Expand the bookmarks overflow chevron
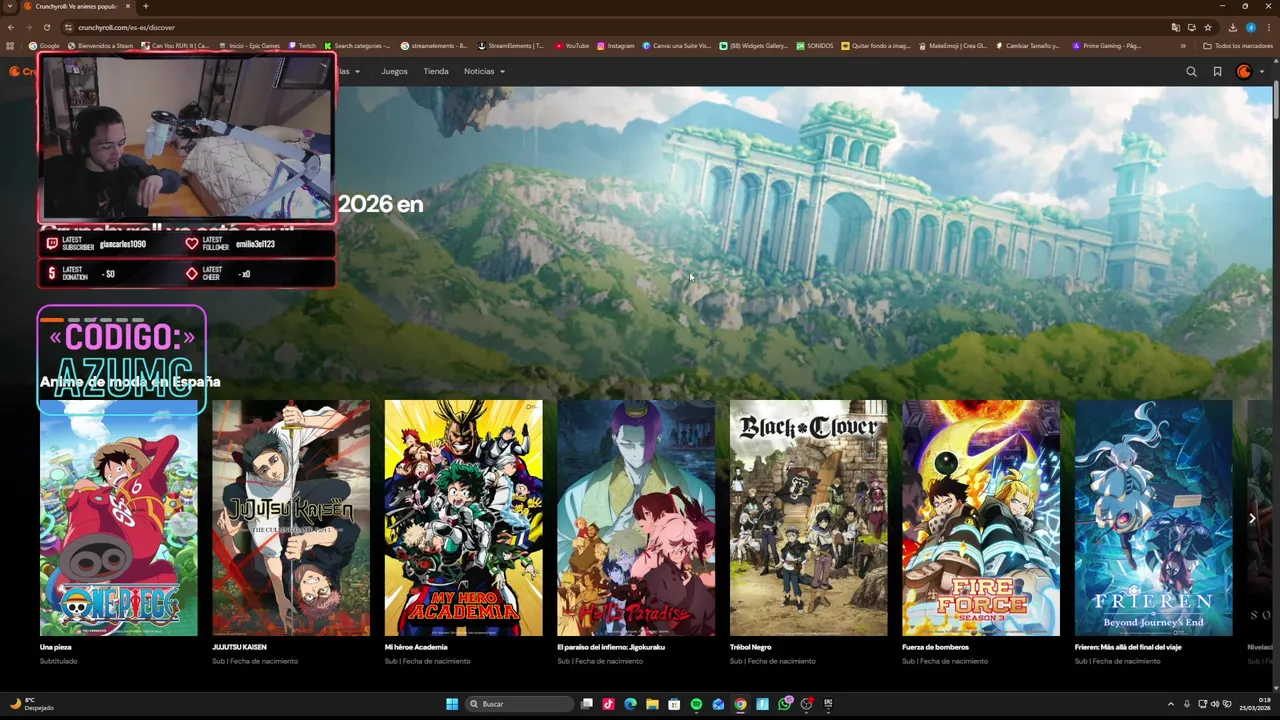The image size is (1280, 720). (1183, 46)
